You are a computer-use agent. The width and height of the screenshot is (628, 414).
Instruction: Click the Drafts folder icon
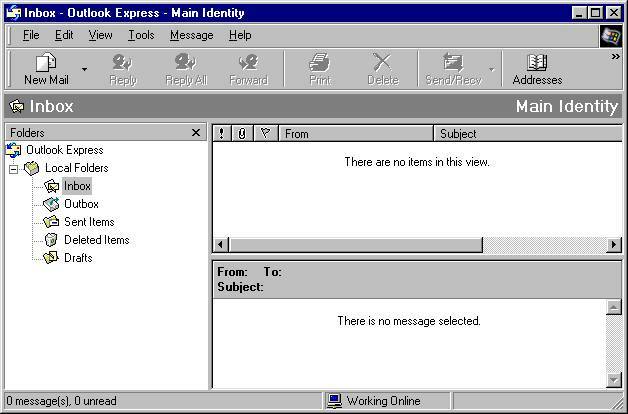tap(51, 257)
